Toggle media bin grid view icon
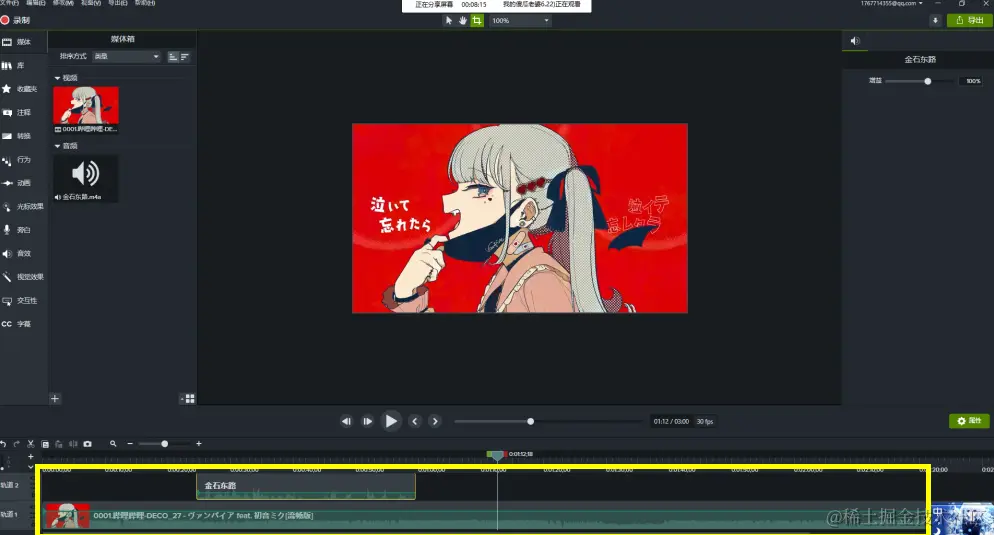Screen dimensions: 994x535 pos(188,399)
